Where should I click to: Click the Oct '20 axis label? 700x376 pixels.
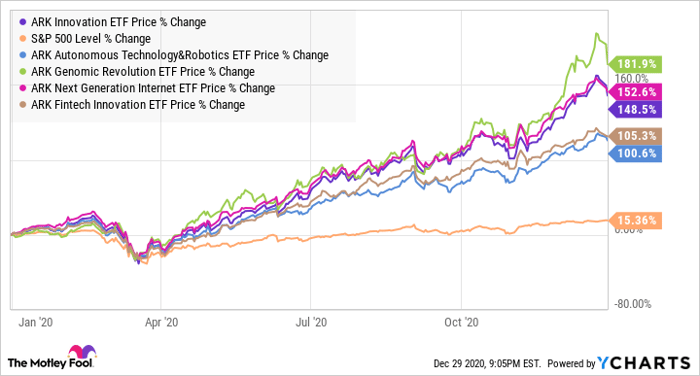[461, 322]
